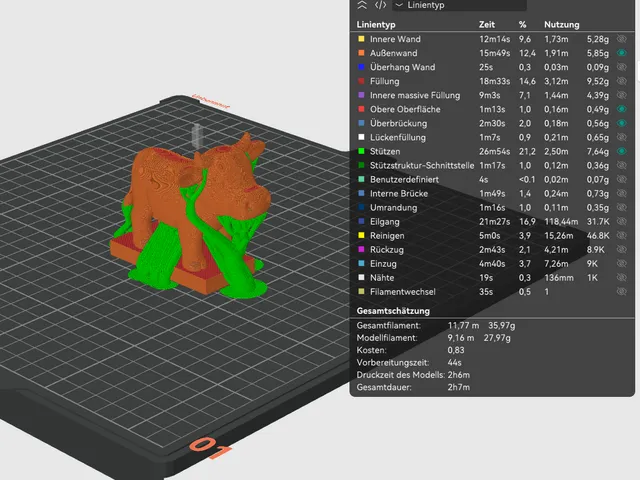Viewport: 640px width, 480px height.
Task: Select the Benutzerdefiniert row label
Action: tap(404, 179)
